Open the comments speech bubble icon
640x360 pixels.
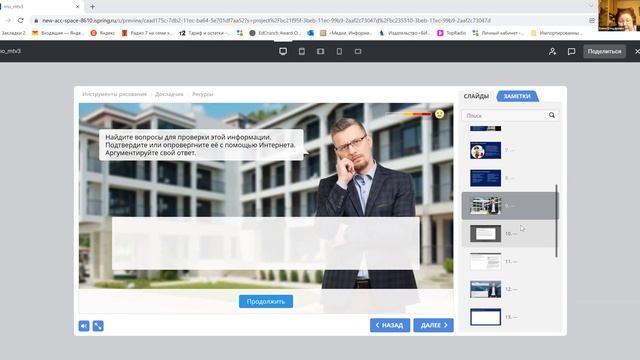pyautogui.click(x=571, y=51)
